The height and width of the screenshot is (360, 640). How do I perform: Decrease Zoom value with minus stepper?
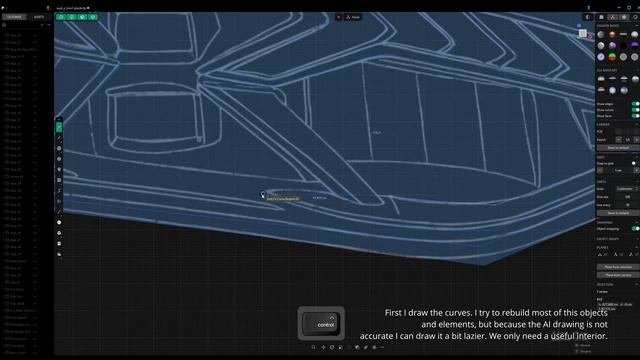tap(618, 140)
